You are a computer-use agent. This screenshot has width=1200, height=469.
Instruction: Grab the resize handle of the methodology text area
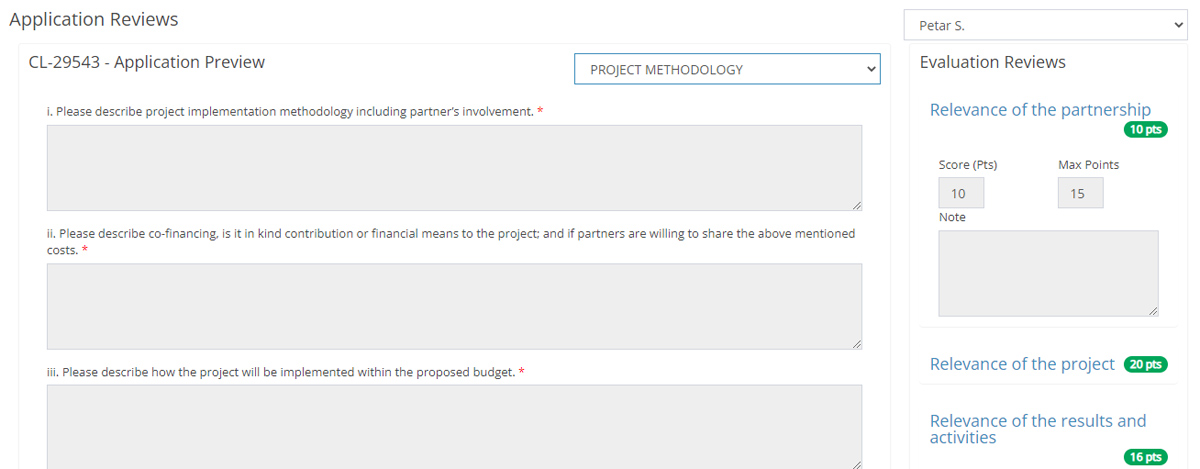click(x=856, y=205)
